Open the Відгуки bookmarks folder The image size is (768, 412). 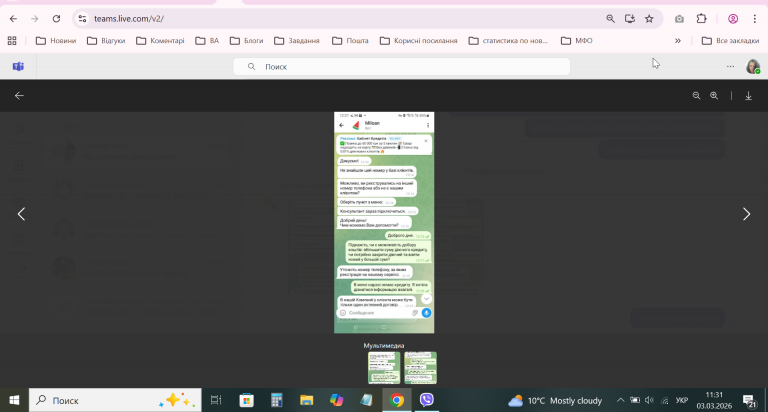(x=106, y=41)
